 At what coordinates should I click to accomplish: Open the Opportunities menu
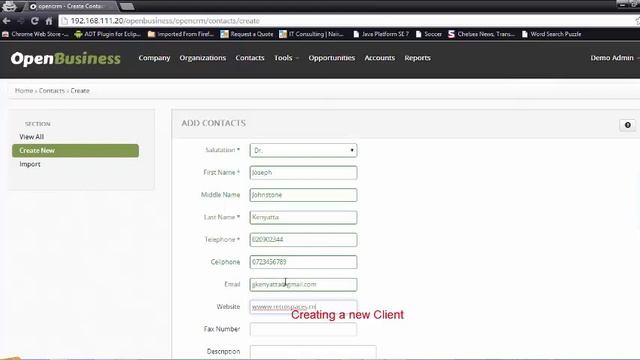(x=331, y=58)
